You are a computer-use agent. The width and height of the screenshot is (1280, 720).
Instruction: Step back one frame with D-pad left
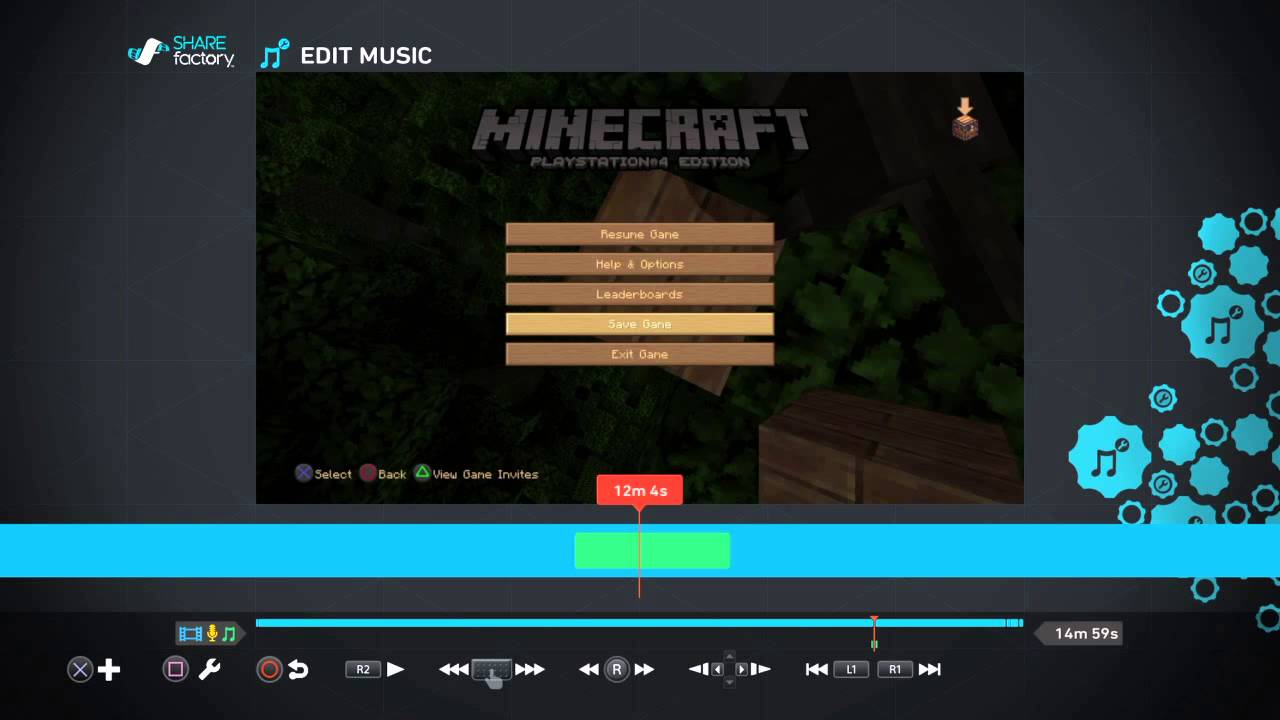click(x=698, y=670)
